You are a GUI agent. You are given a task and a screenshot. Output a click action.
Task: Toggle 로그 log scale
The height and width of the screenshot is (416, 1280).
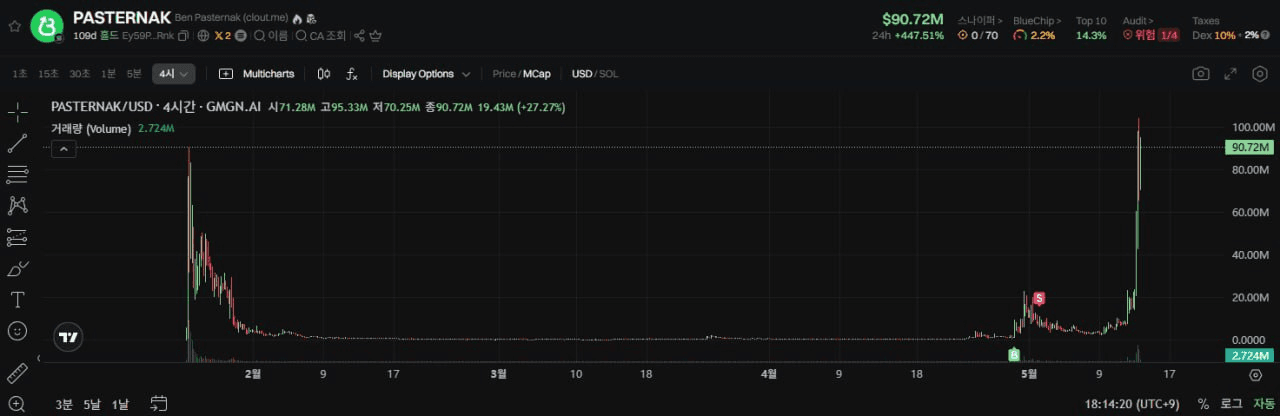click(x=1231, y=404)
